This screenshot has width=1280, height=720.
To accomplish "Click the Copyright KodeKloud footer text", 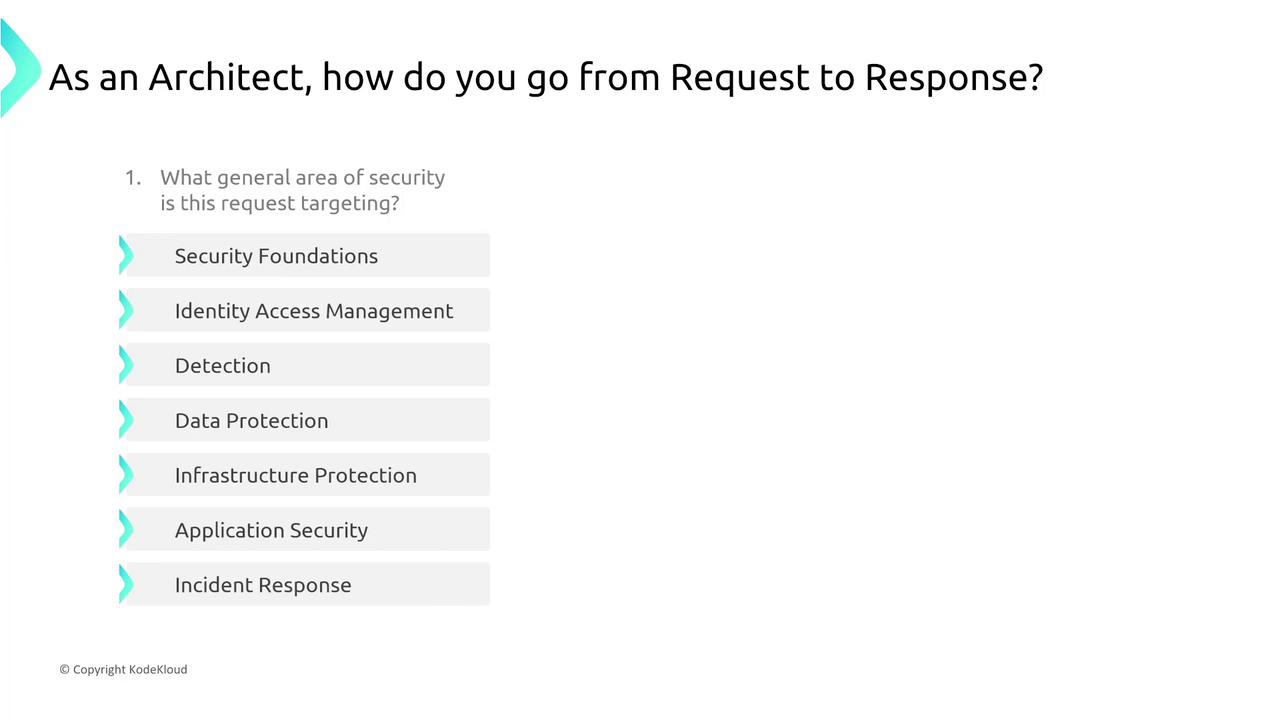I will point(130,669).
